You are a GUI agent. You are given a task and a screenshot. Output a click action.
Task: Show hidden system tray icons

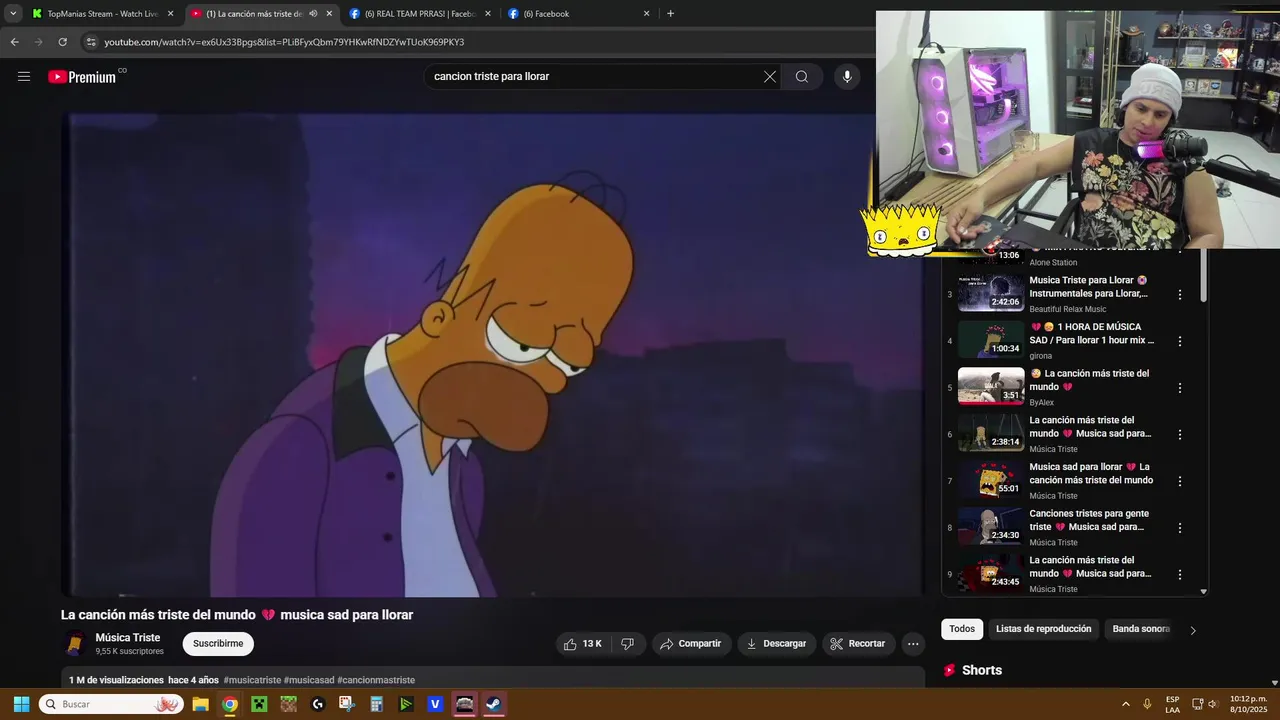pos(1126,704)
